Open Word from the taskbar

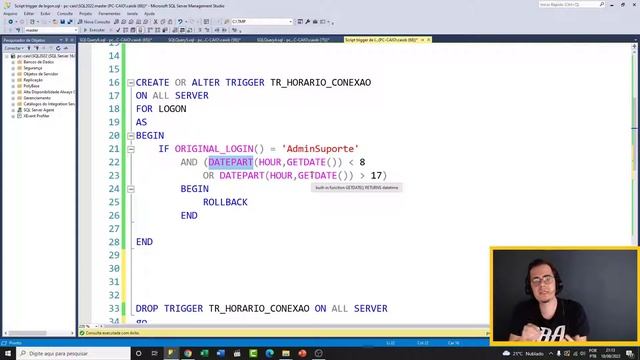(x=220, y=353)
